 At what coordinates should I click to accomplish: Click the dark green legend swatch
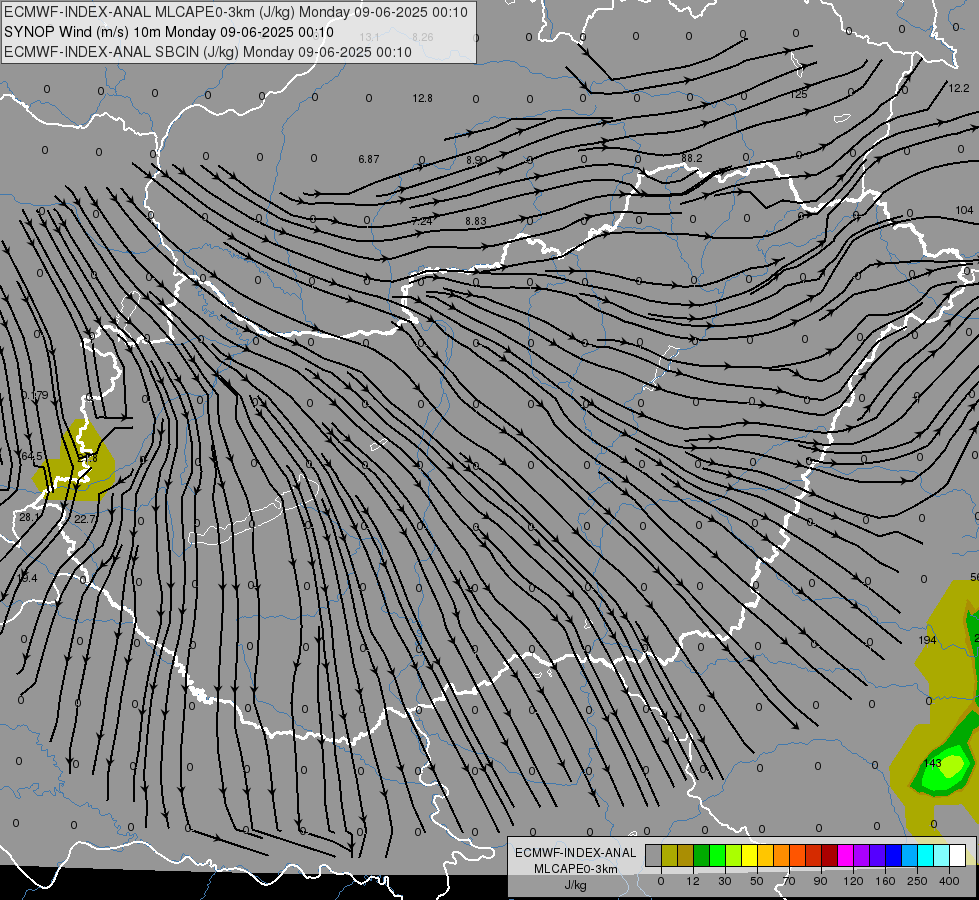tap(702, 855)
